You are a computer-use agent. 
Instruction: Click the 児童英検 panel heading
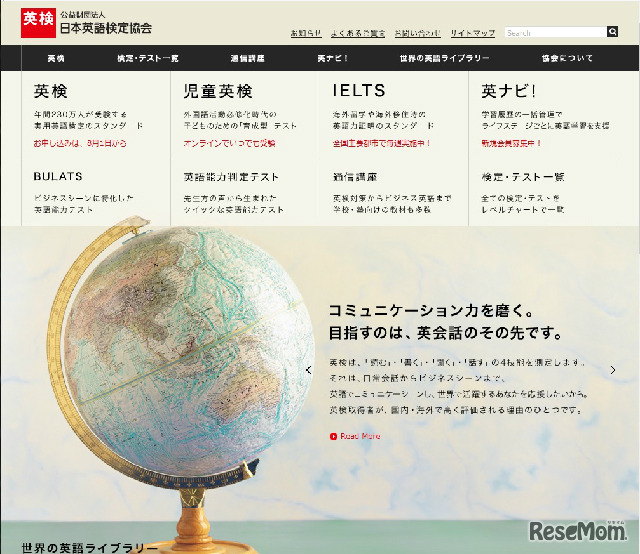coord(218,91)
